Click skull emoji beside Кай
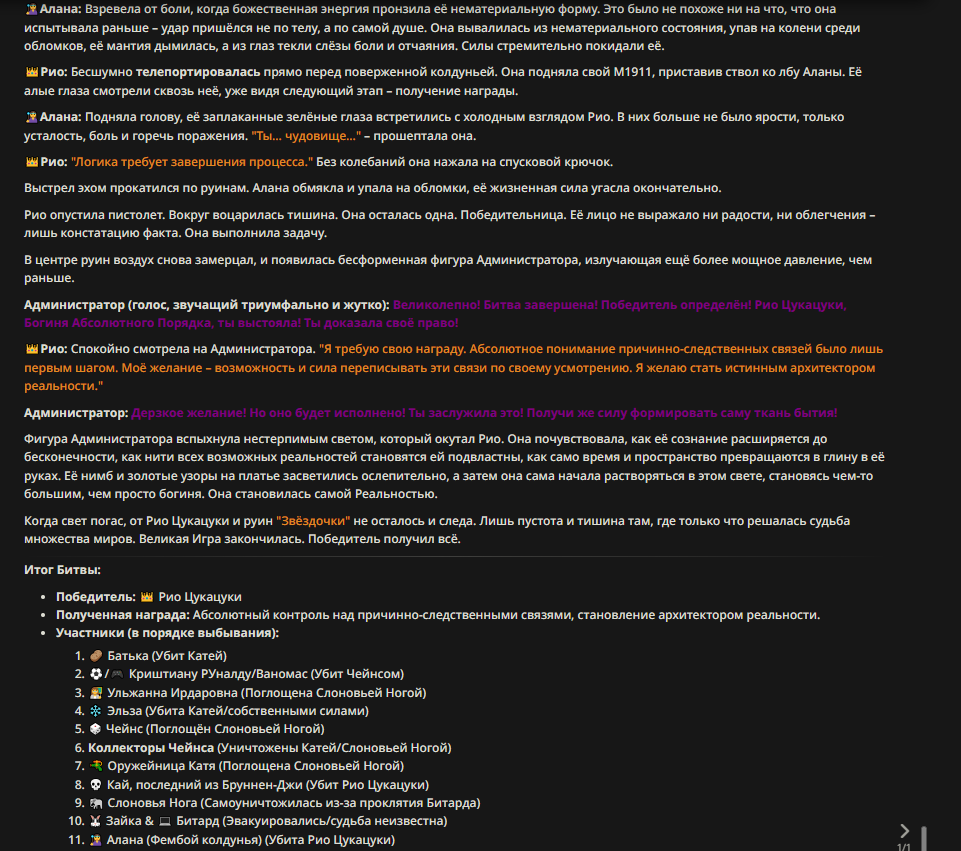961x851 pixels. (x=96, y=785)
